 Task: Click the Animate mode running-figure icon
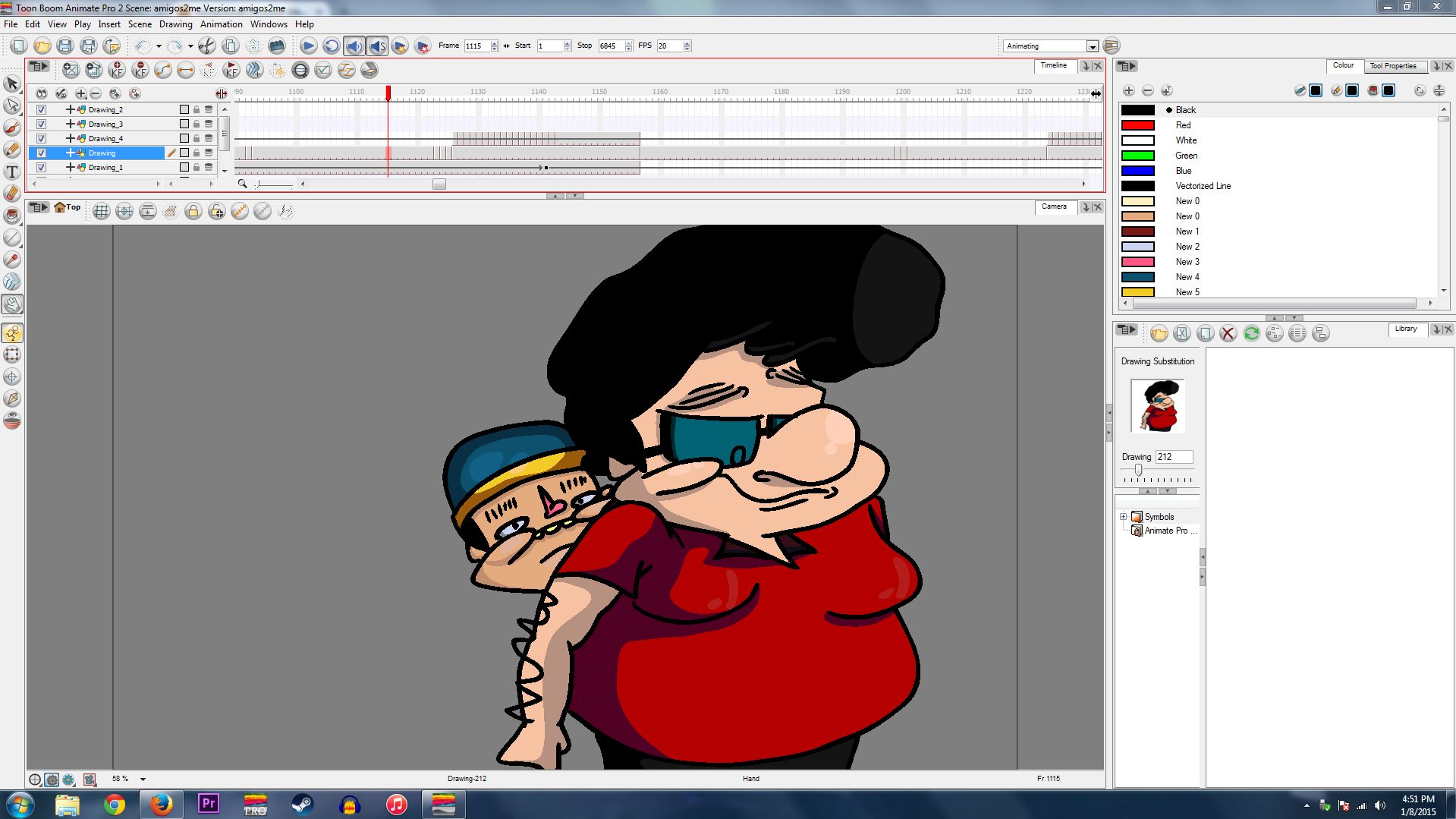pos(12,332)
